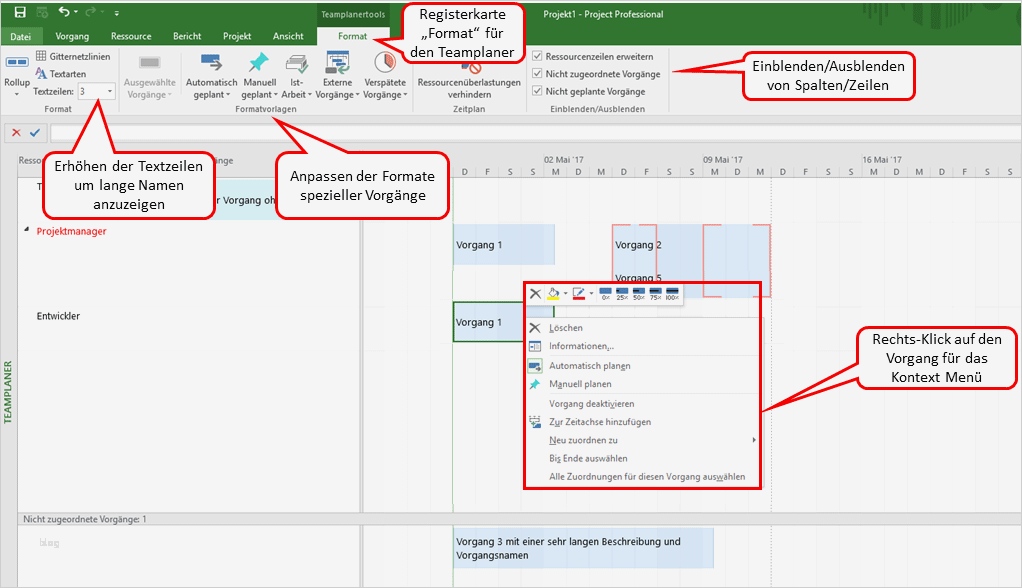Switch to the Ansicht tab
Screen dimensions: 1022x588
tap(288, 37)
